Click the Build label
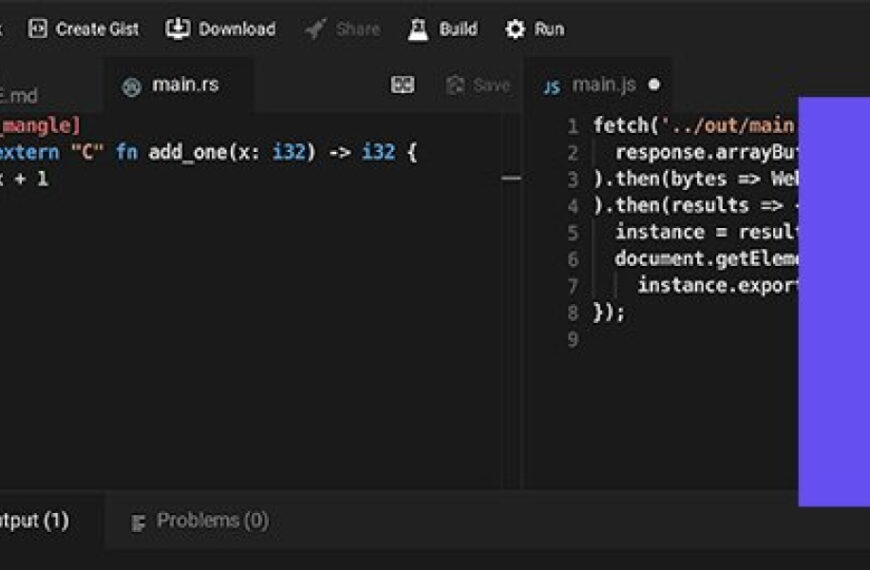Screen dimensions: 870x570 (x=458, y=29)
